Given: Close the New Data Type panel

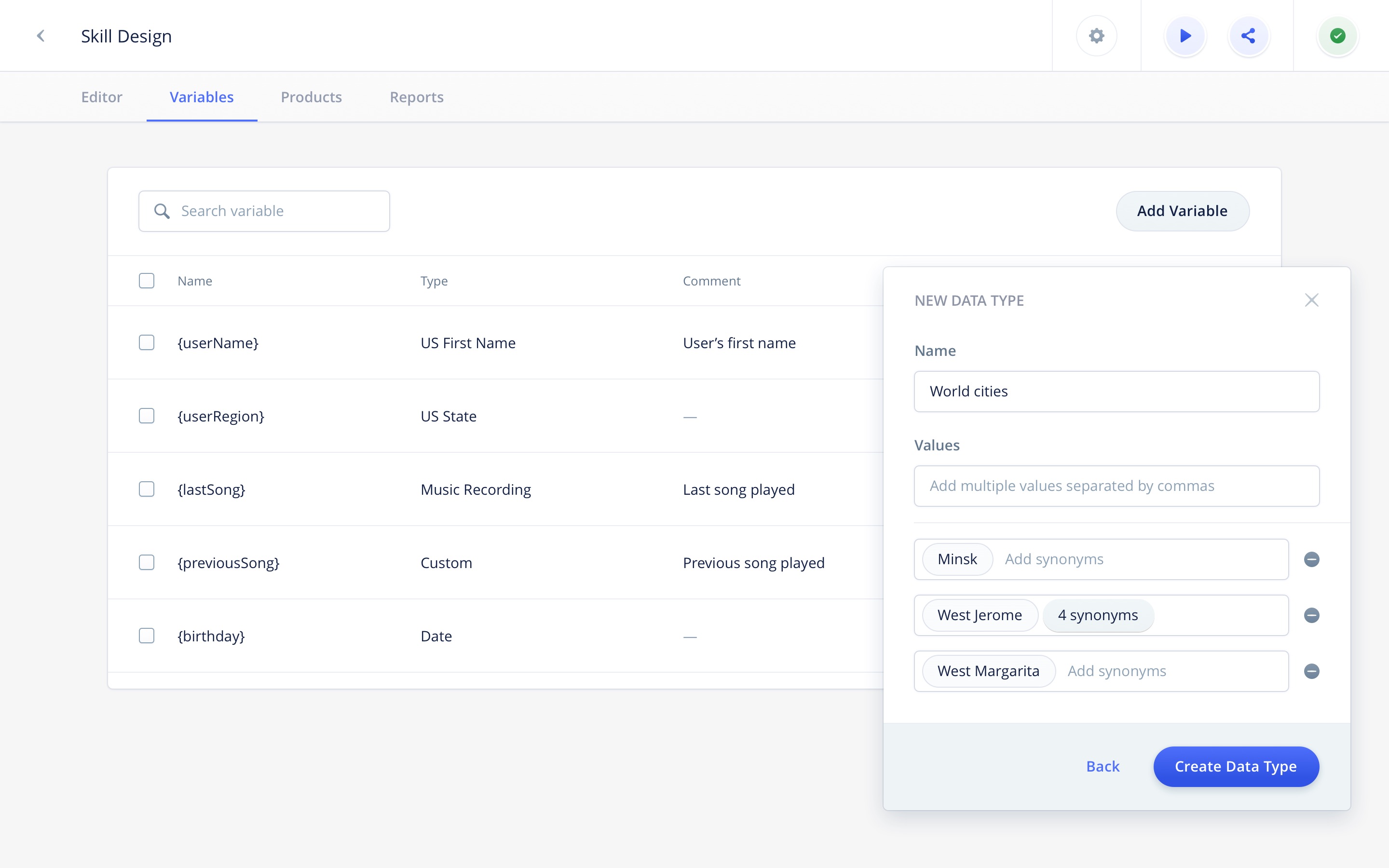Looking at the screenshot, I should pos(1311,300).
